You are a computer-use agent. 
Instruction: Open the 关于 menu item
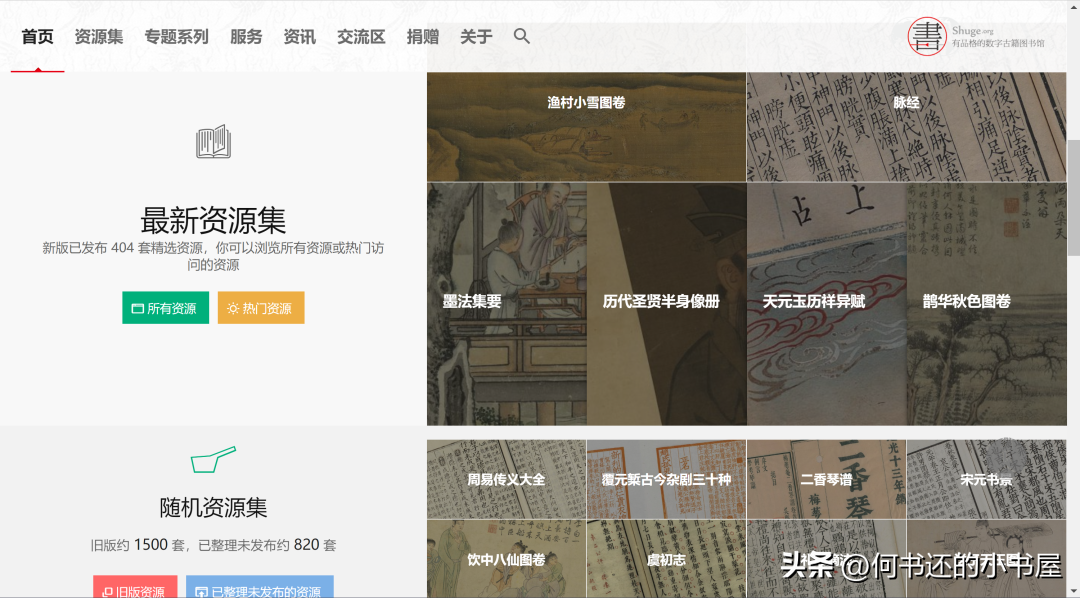coord(476,37)
